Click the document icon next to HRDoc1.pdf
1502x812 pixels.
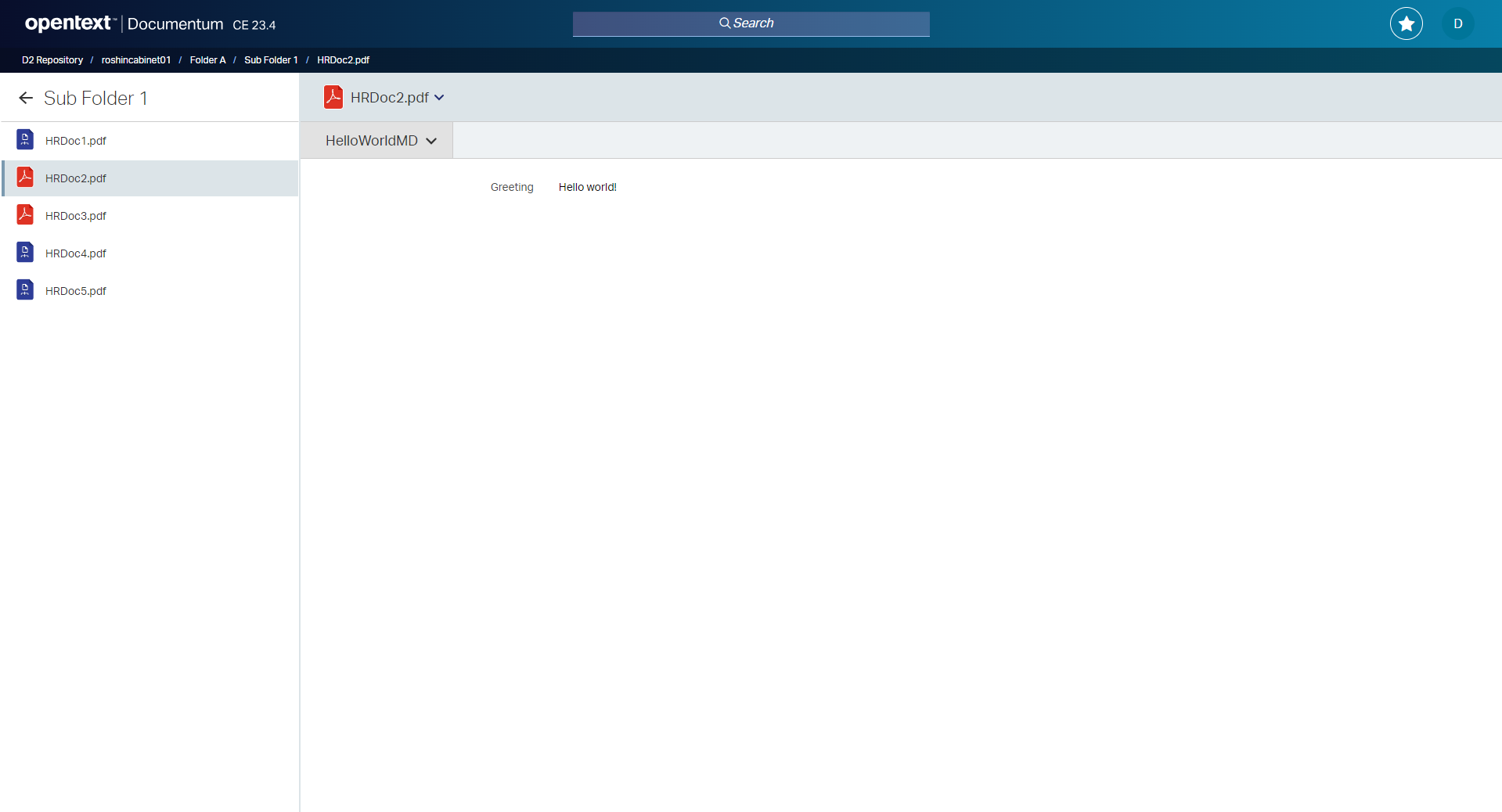(x=25, y=140)
